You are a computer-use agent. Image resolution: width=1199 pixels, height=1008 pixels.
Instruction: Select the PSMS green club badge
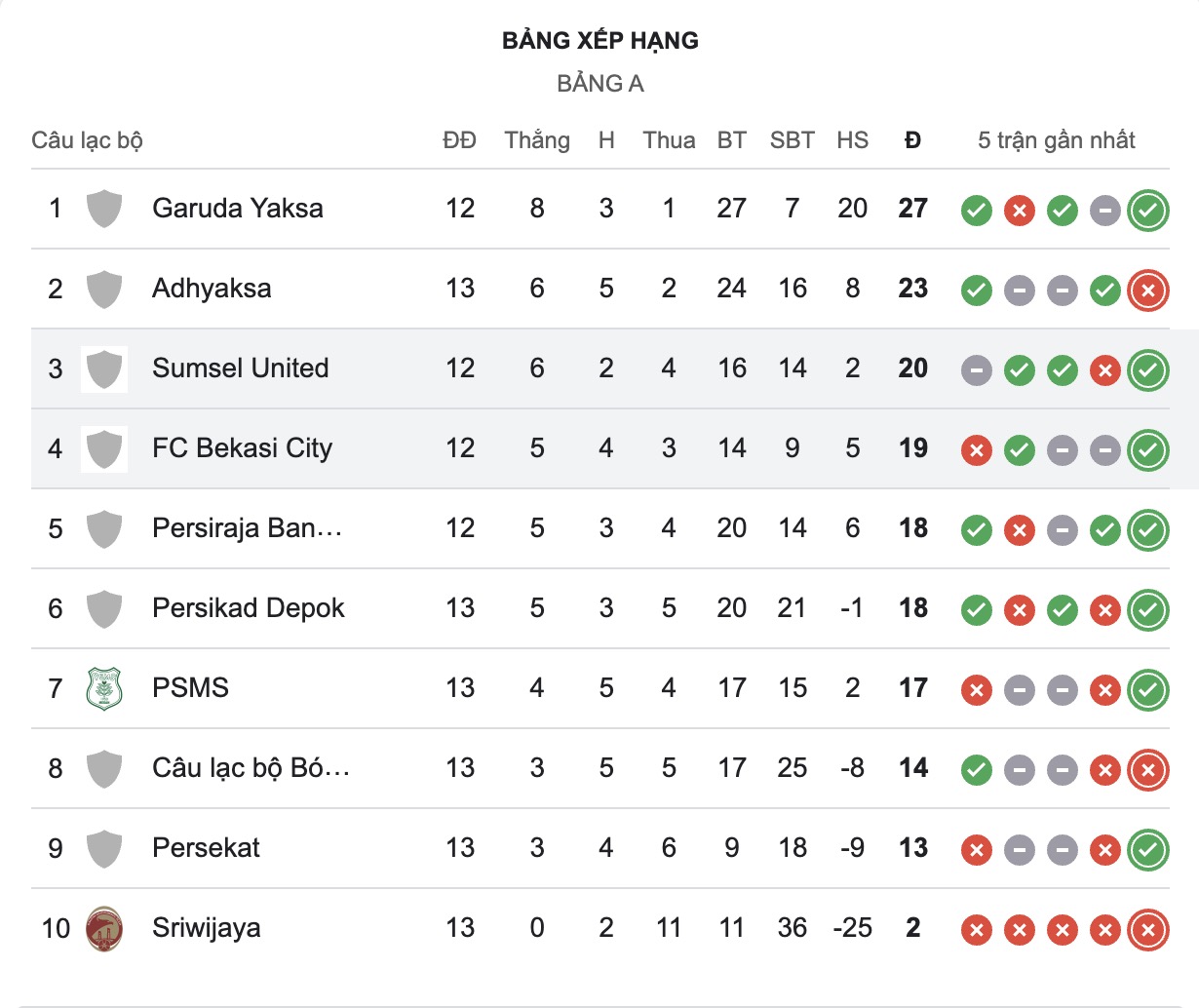(x=104, y=688)
